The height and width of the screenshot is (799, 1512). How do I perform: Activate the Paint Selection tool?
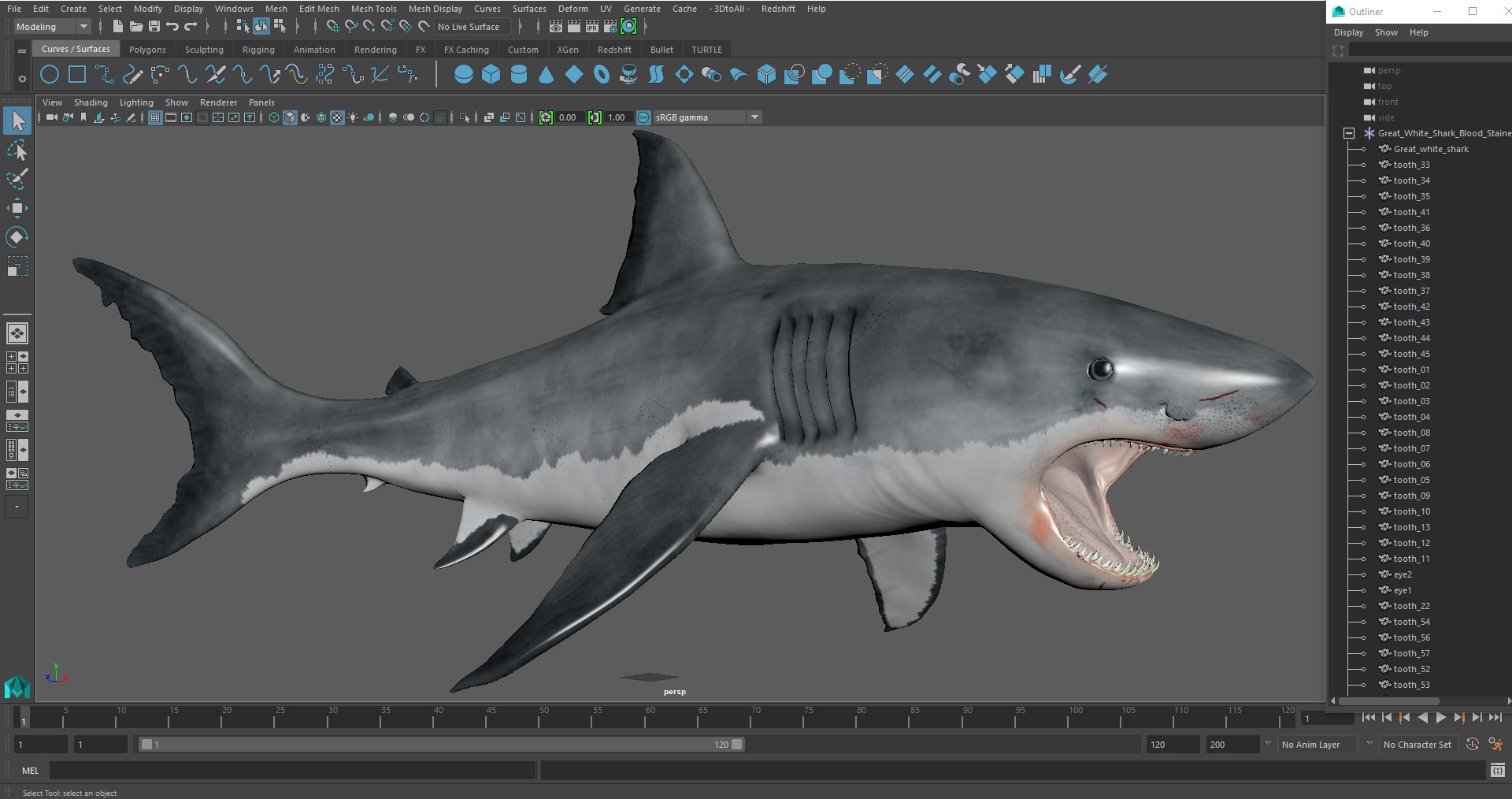[17, 179]
